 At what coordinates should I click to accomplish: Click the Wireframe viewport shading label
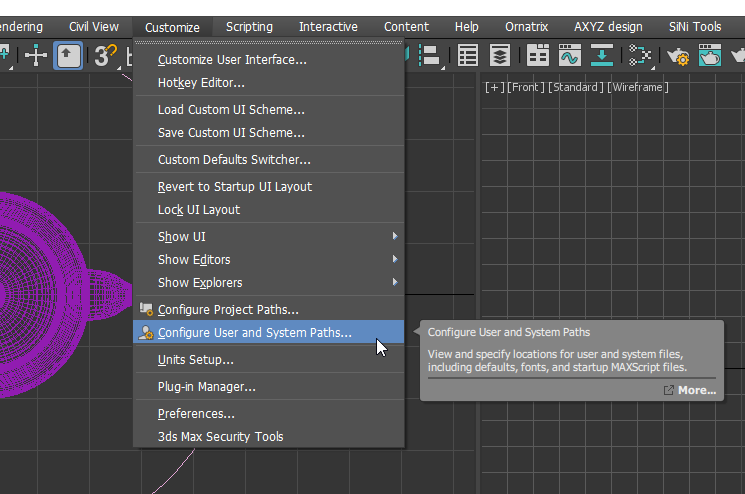click(x=637, y=87)
